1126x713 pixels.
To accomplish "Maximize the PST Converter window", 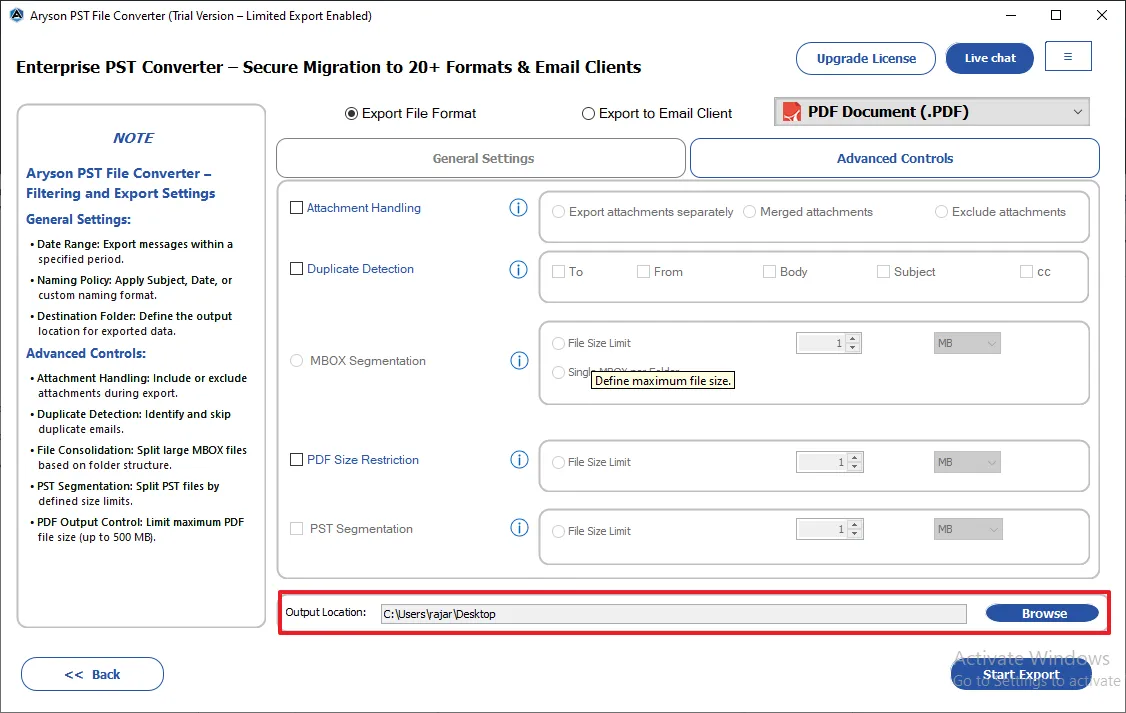I will tap(1056, 15).
